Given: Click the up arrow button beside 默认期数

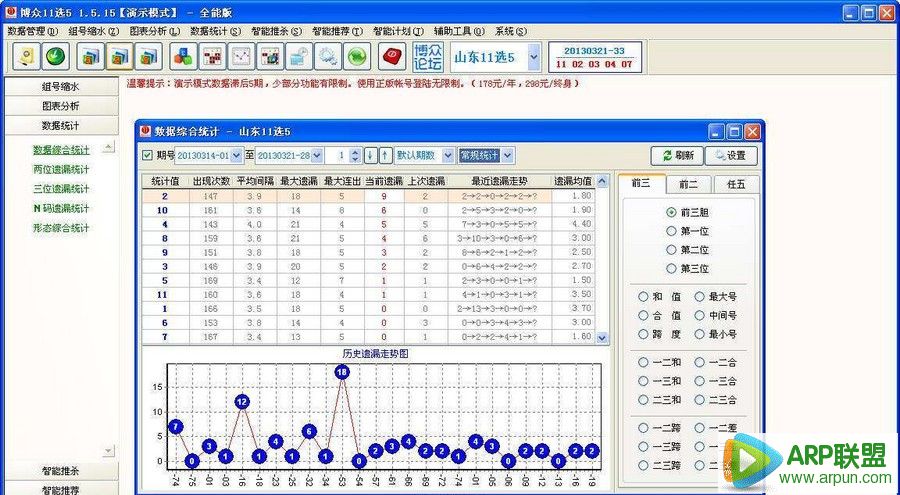Looking at the screenshot, I should tap(385, 155).
